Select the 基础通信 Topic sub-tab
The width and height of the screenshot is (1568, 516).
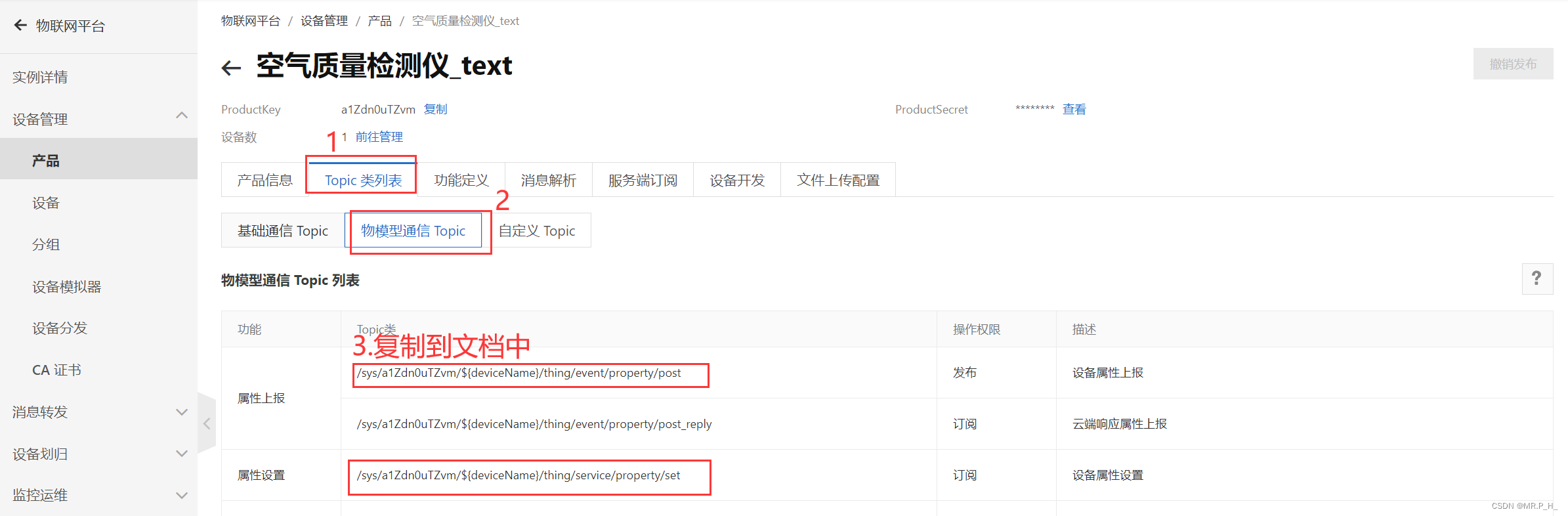click(283, 230)
